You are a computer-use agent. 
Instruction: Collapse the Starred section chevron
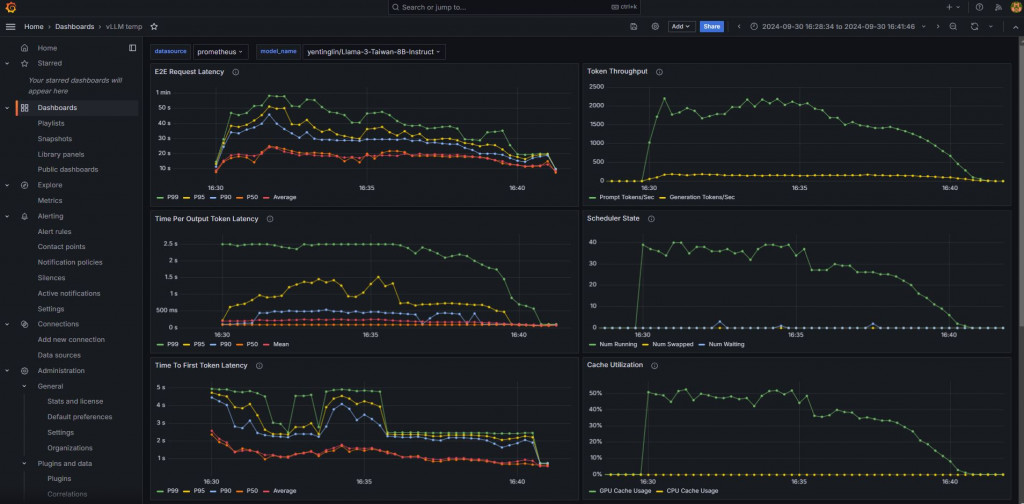coord(7,63)
